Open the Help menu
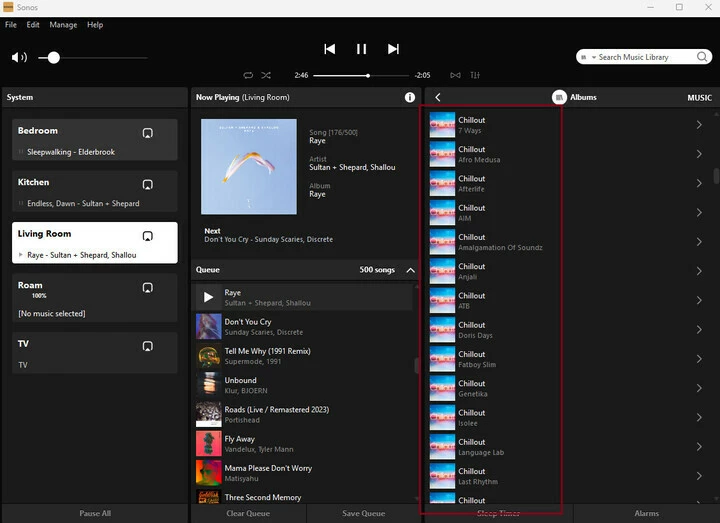The image size is (720, 523). [95, 24]
